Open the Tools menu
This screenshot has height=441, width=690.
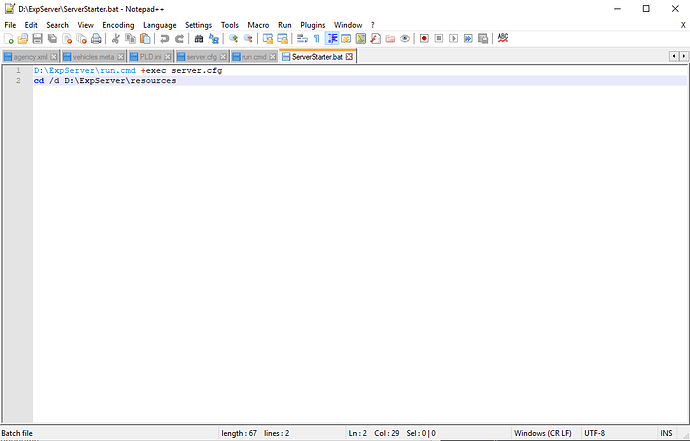coord(230,25)
